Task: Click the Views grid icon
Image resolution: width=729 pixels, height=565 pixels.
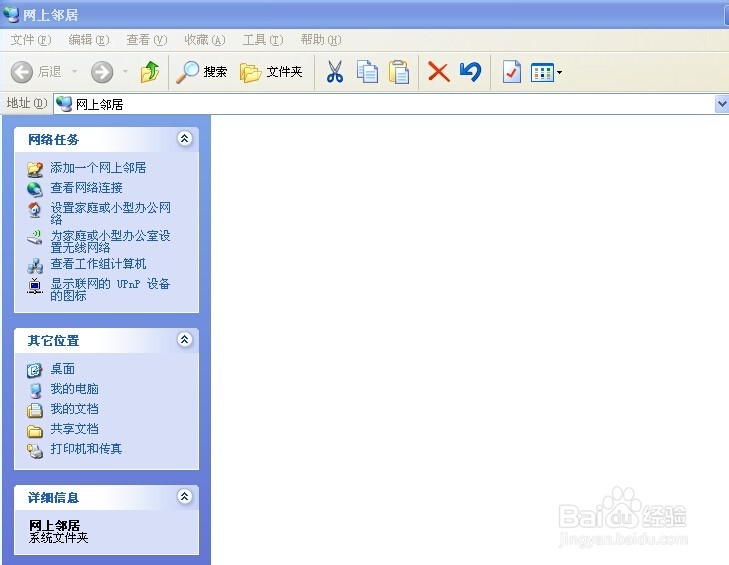Action: coord(542,72)
